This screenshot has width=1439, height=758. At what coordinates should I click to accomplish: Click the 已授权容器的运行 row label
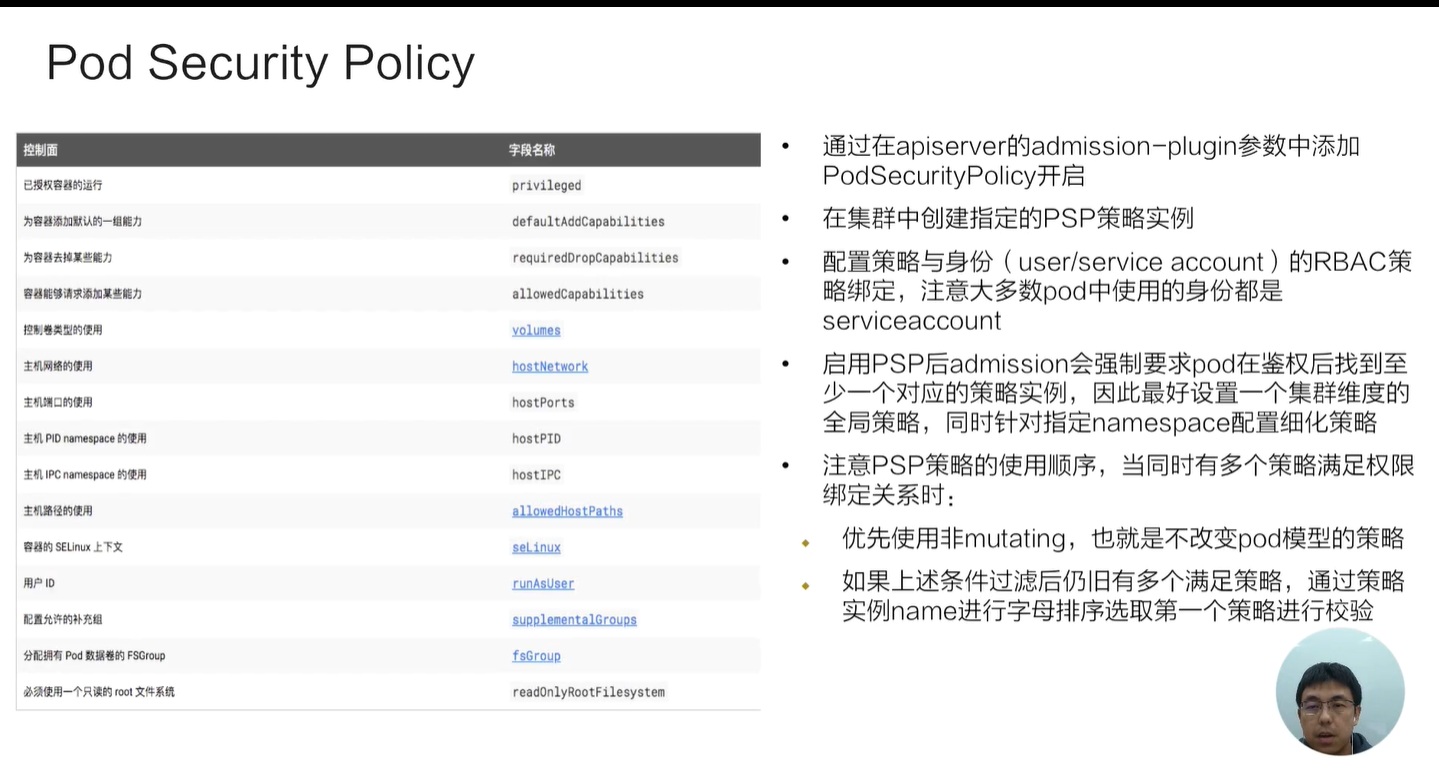(x=62, y=185)
